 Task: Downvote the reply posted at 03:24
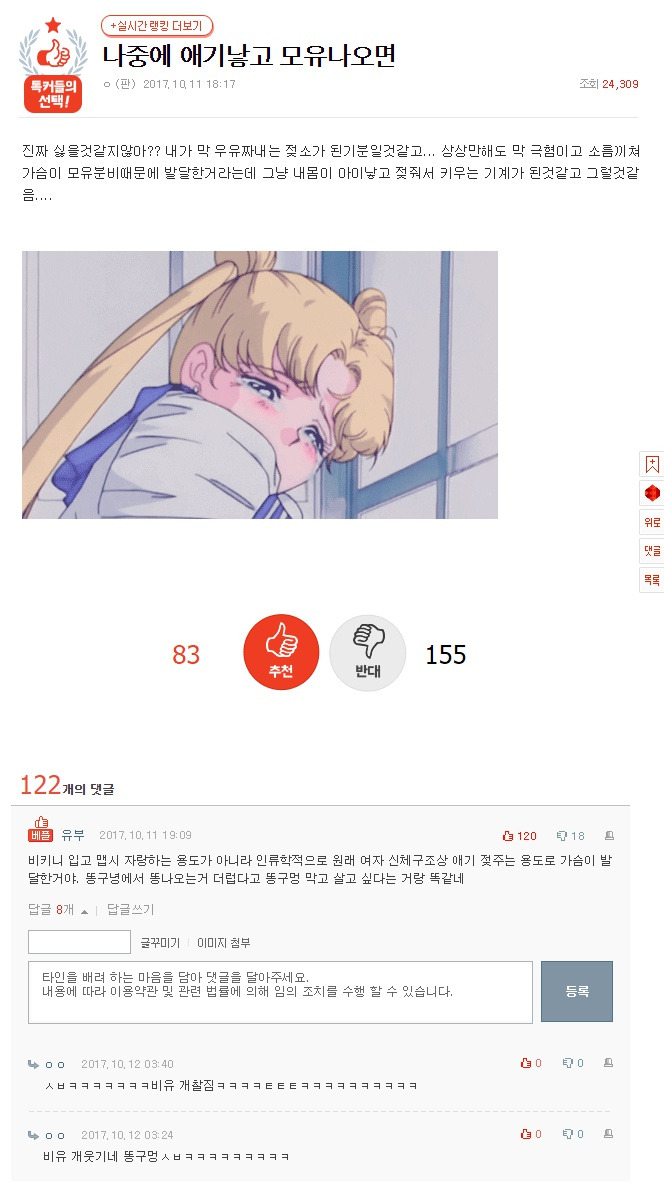tap(573, 1134)
